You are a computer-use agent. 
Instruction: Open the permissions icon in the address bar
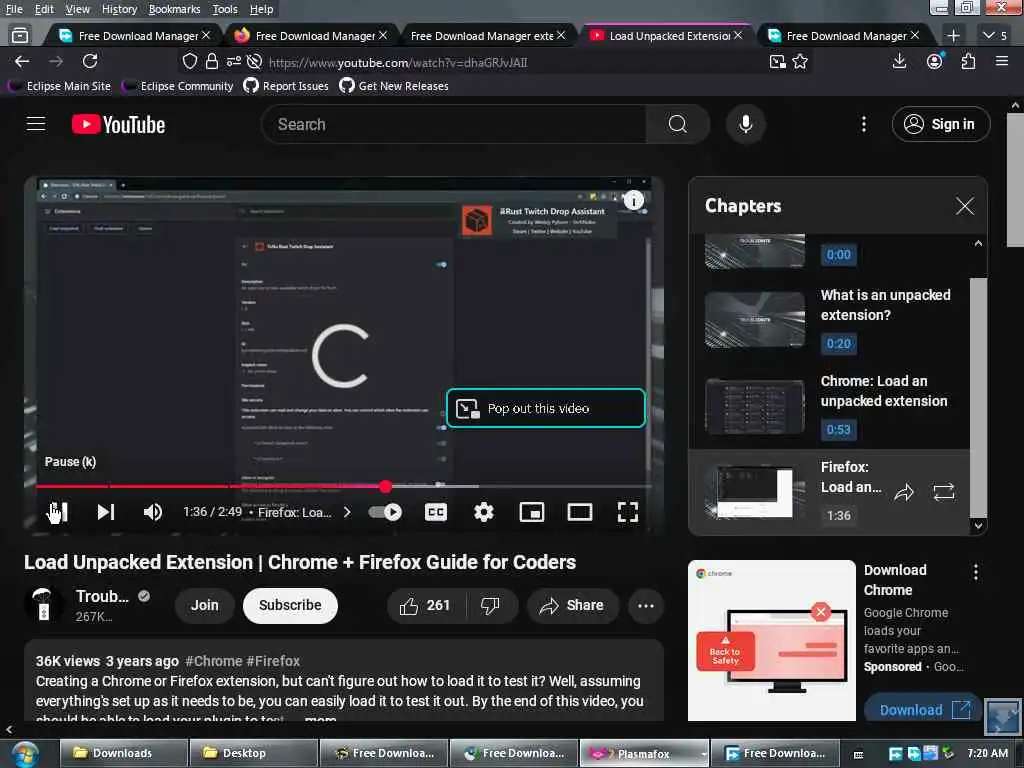click(x=233, y=61)
